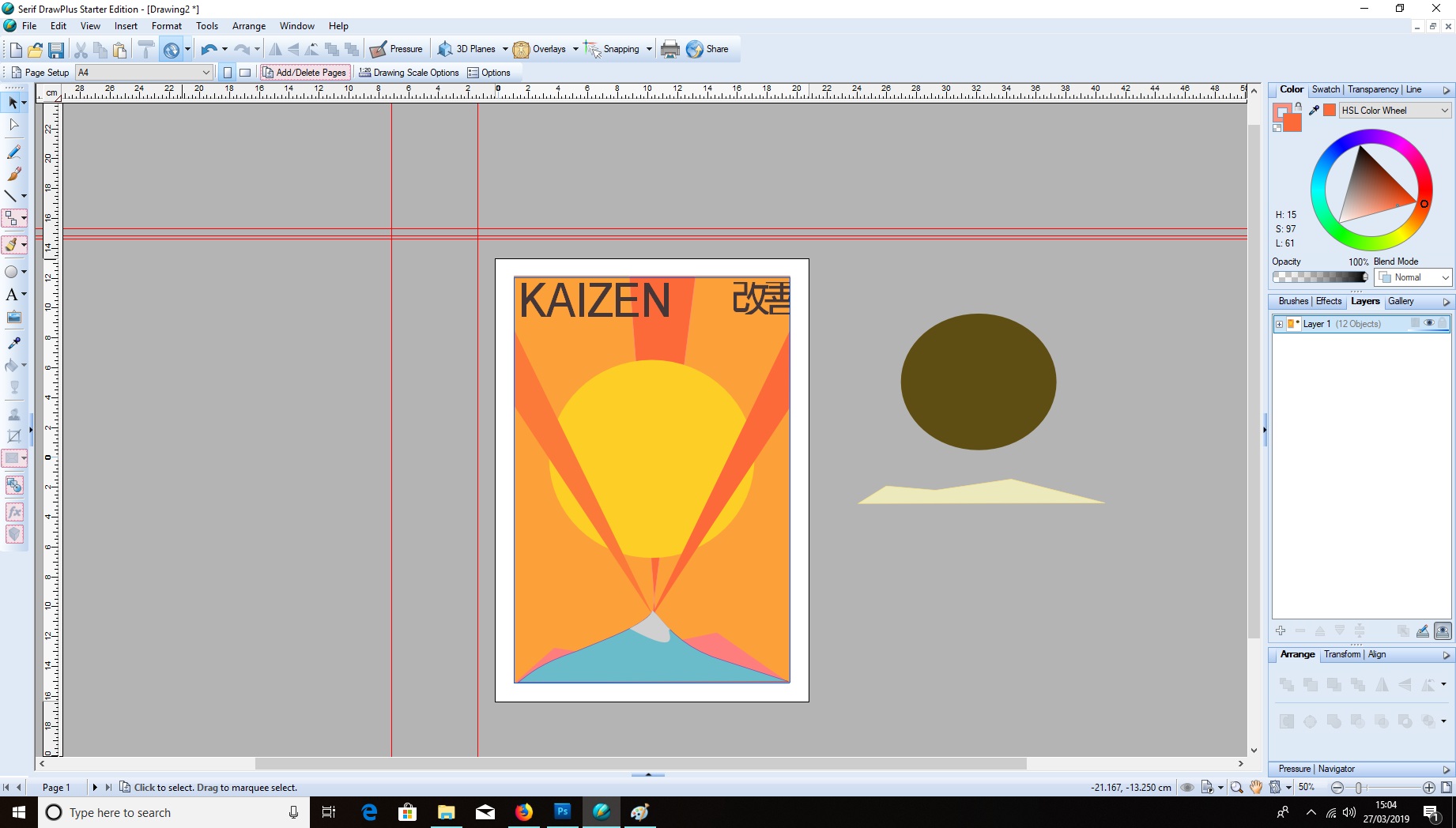Switch page to landscape orientation

[x=245, y=73]
